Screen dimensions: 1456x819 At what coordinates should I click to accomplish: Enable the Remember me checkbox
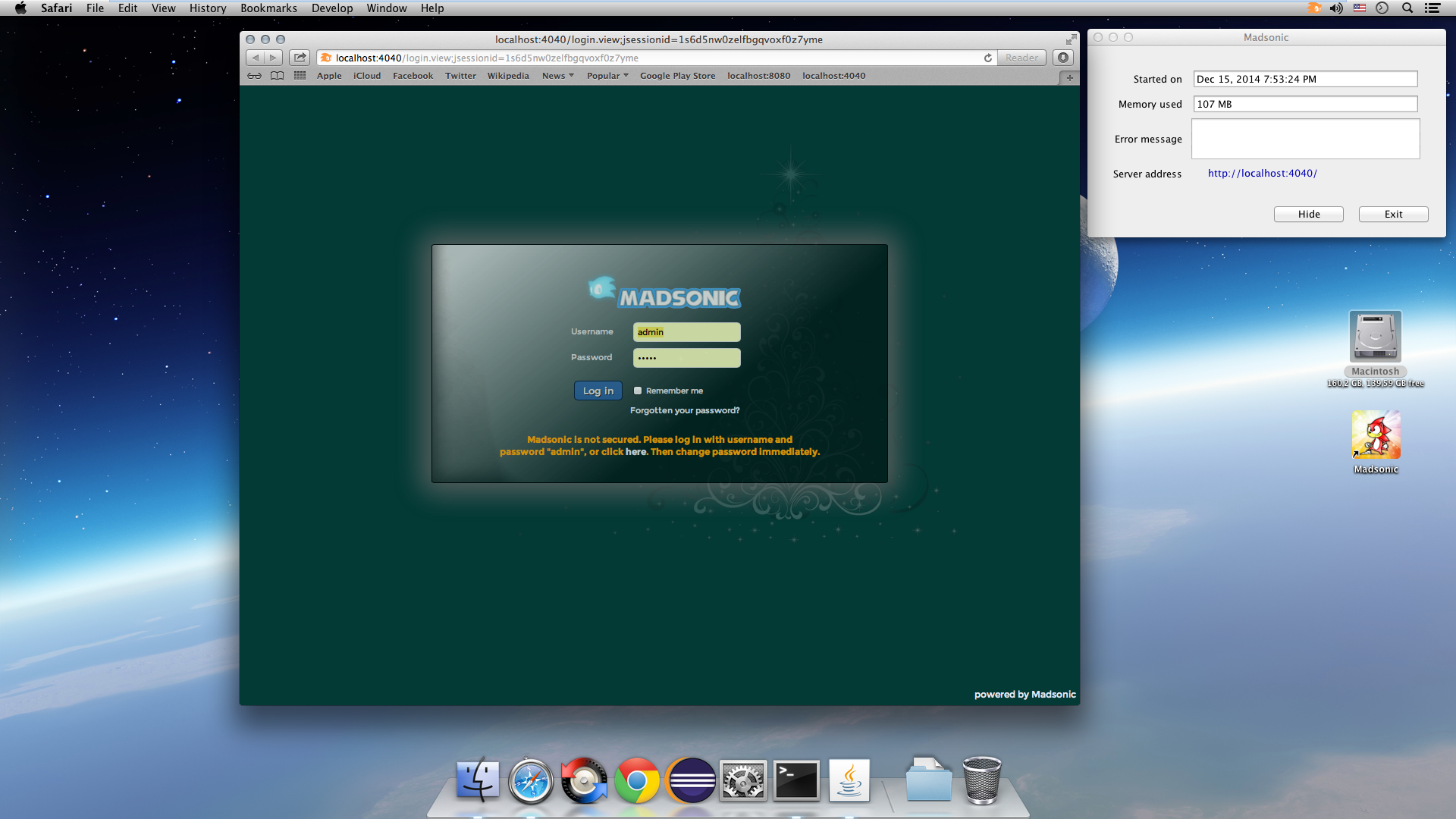coord(638,391)
